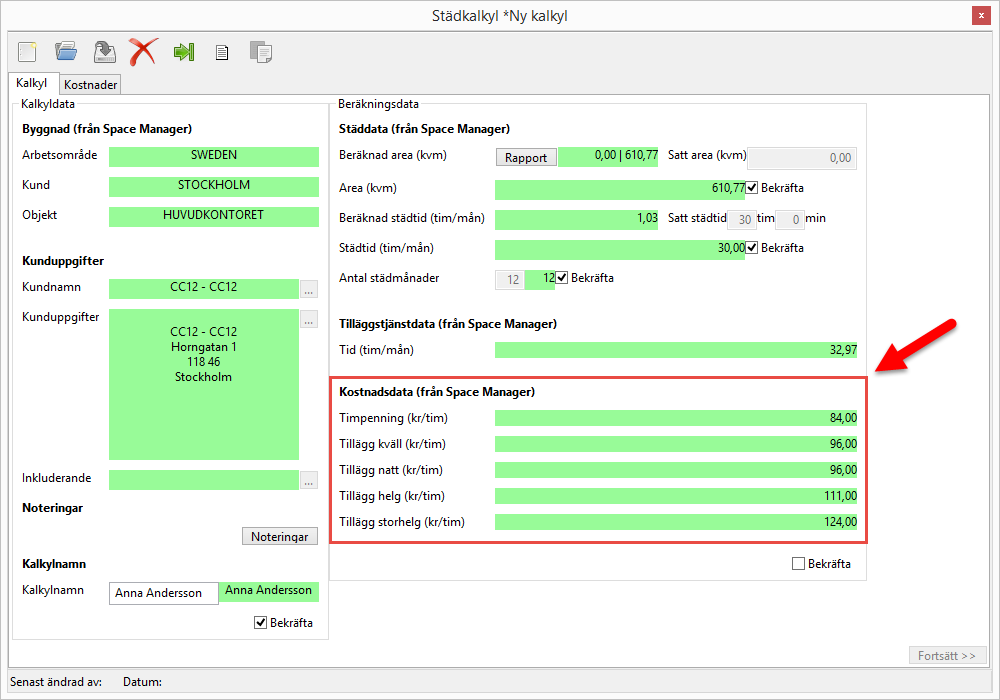Open the Inkluderande ellipsis button
The height and width of the screenshot is (700, 1000).
(x=309, y=480)
